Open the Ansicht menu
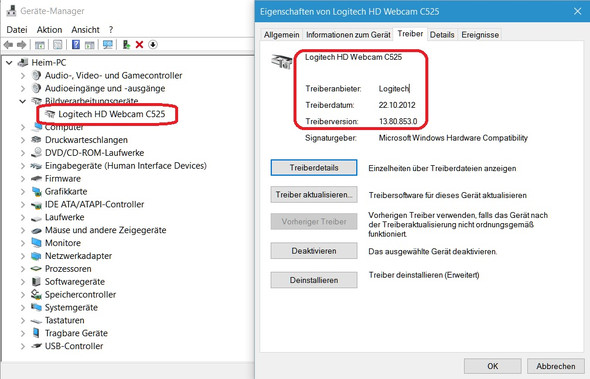 [x=85, y=30]
